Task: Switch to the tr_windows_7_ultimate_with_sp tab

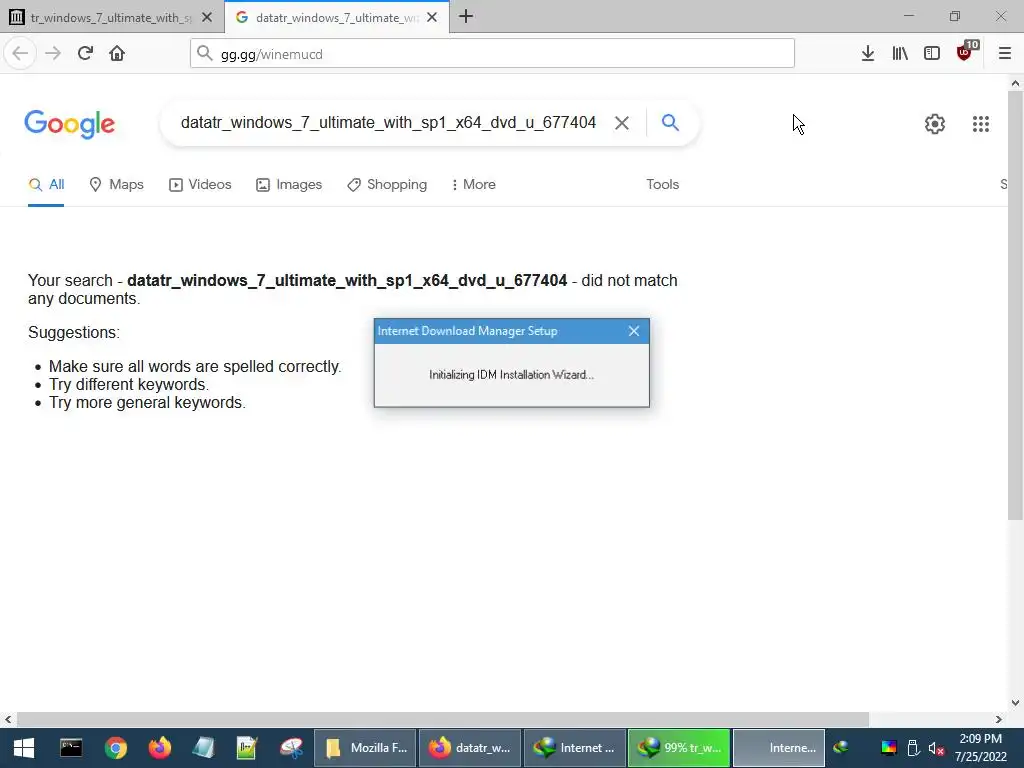Action: (112, 18)
